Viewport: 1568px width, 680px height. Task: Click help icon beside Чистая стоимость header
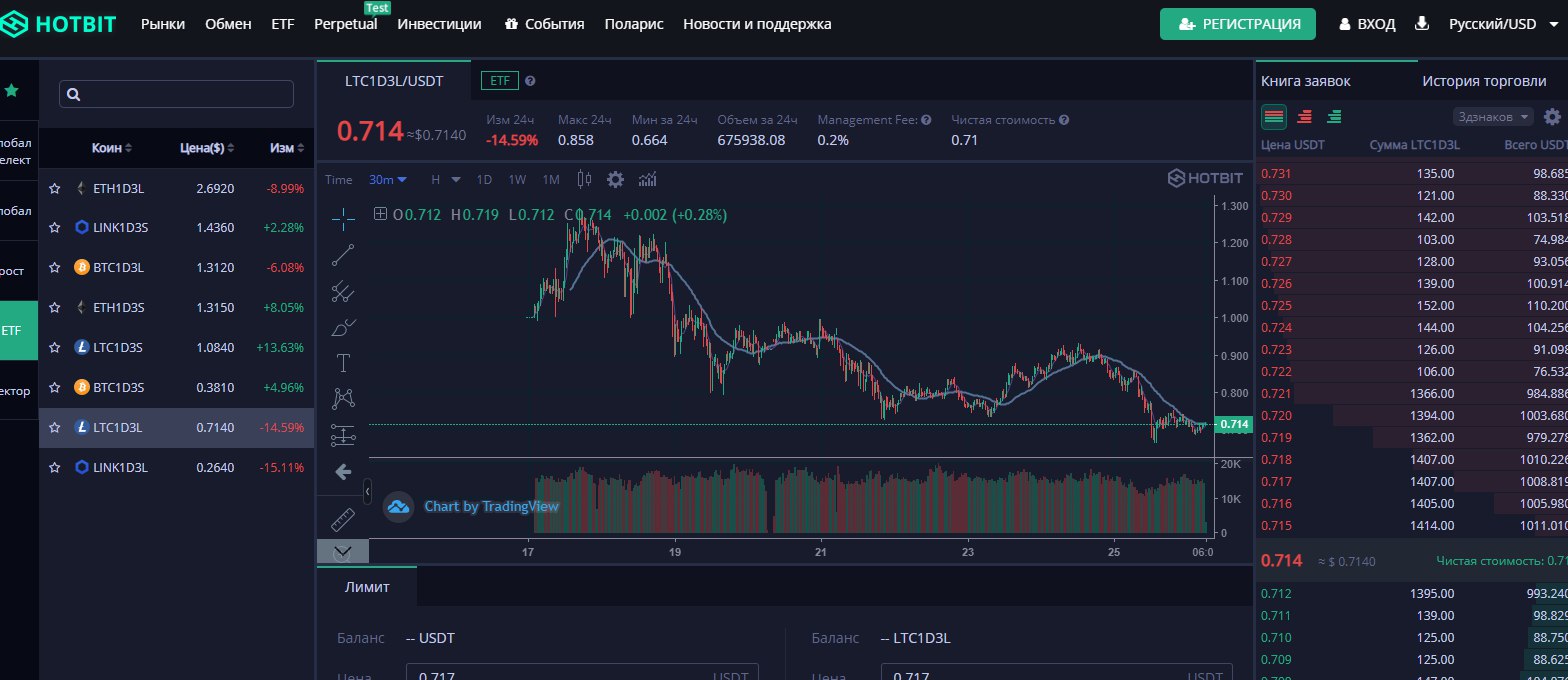[1064, 120]
